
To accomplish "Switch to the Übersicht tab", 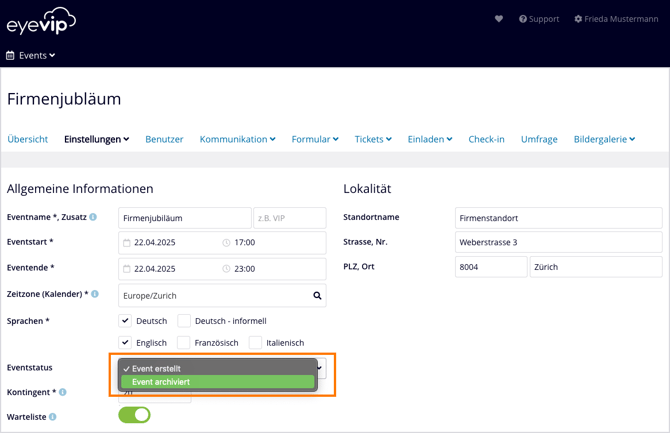I will [27, 139].
